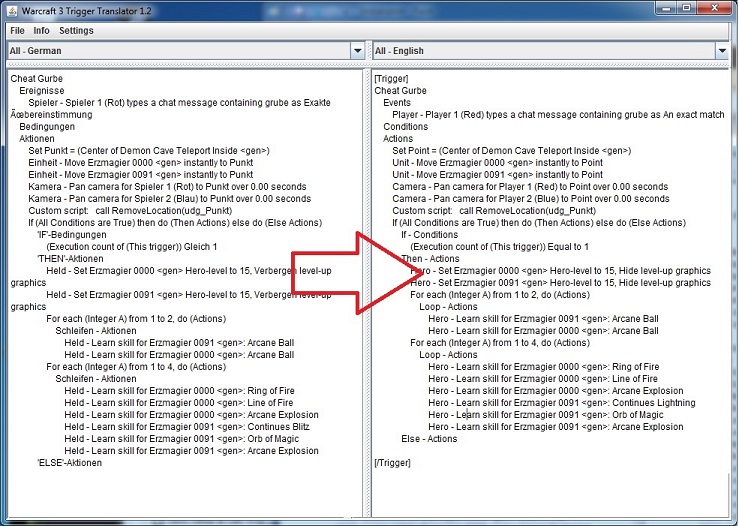Open the Info menu
This screenshot has width=739, height=526.
tap(41, 31)
